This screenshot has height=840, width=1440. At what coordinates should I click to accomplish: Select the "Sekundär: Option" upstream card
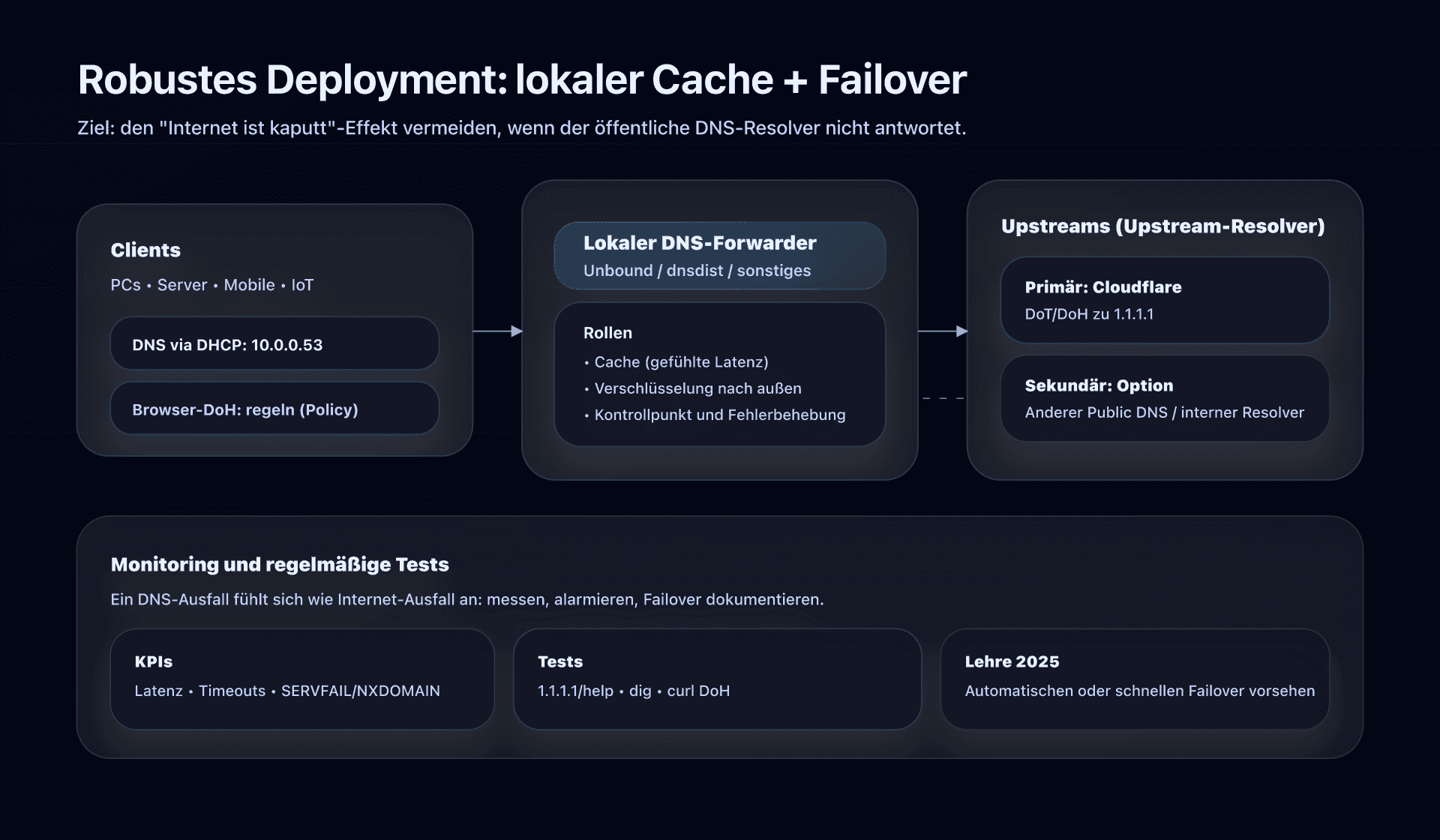1163,397
